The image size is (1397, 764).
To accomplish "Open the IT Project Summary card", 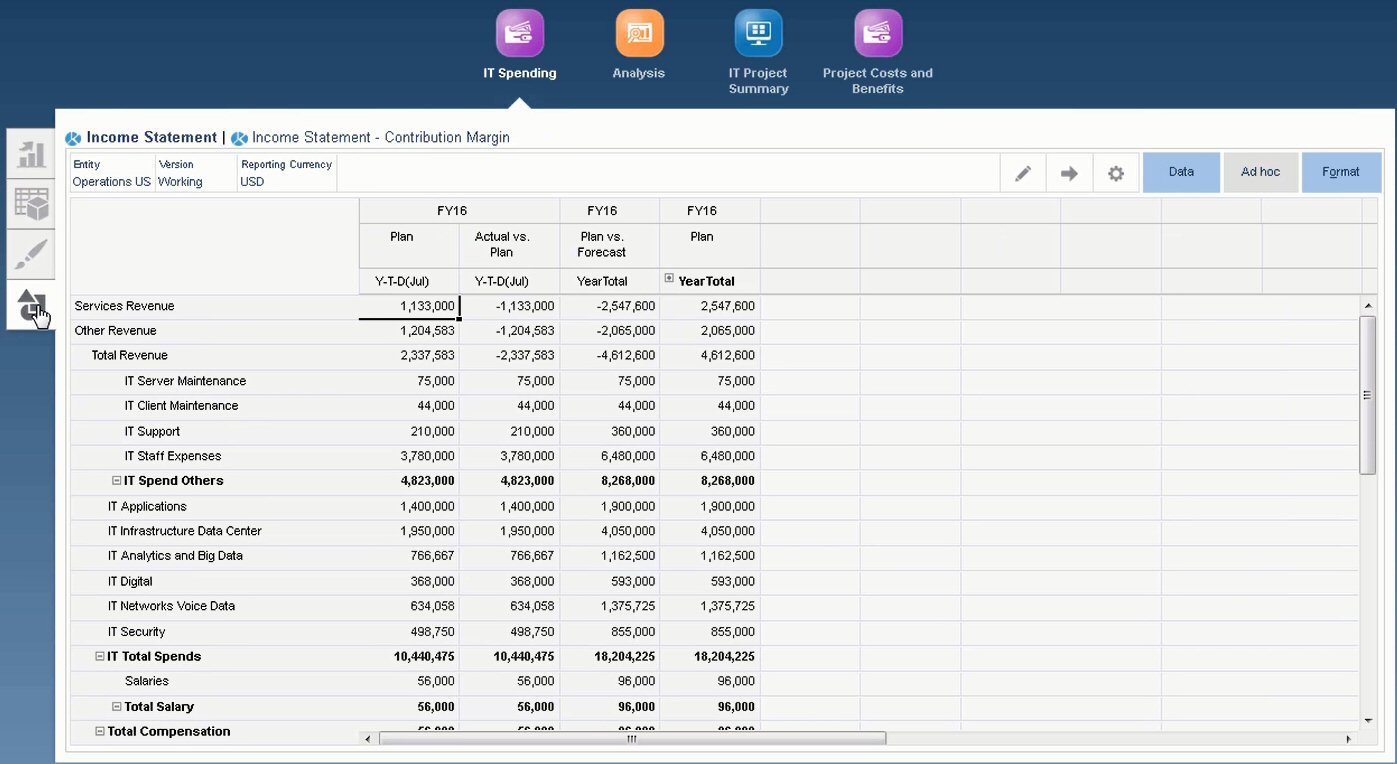I will 758,34.
